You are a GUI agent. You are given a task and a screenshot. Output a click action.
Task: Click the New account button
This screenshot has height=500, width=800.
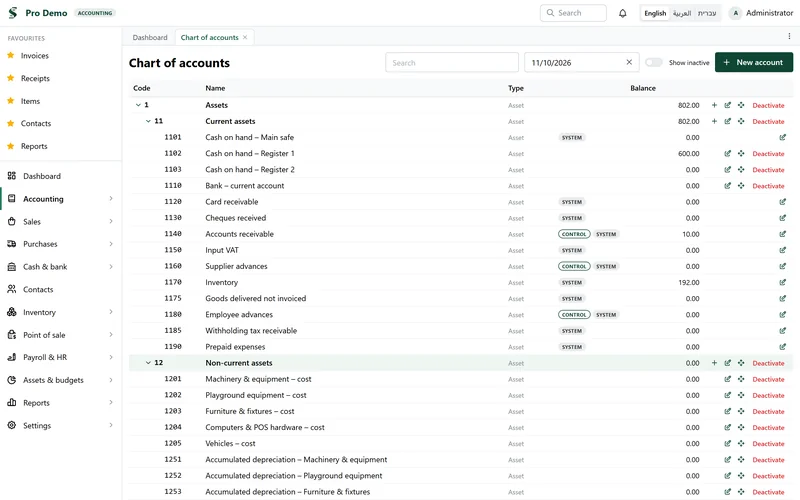coord(754,62)
